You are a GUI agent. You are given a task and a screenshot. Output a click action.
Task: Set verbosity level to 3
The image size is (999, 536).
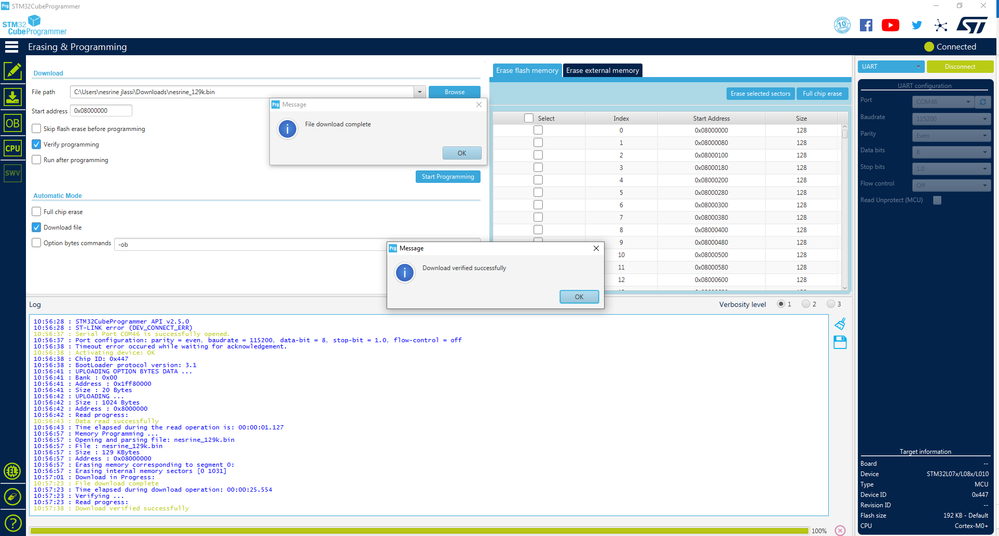[x=831, y=304]
